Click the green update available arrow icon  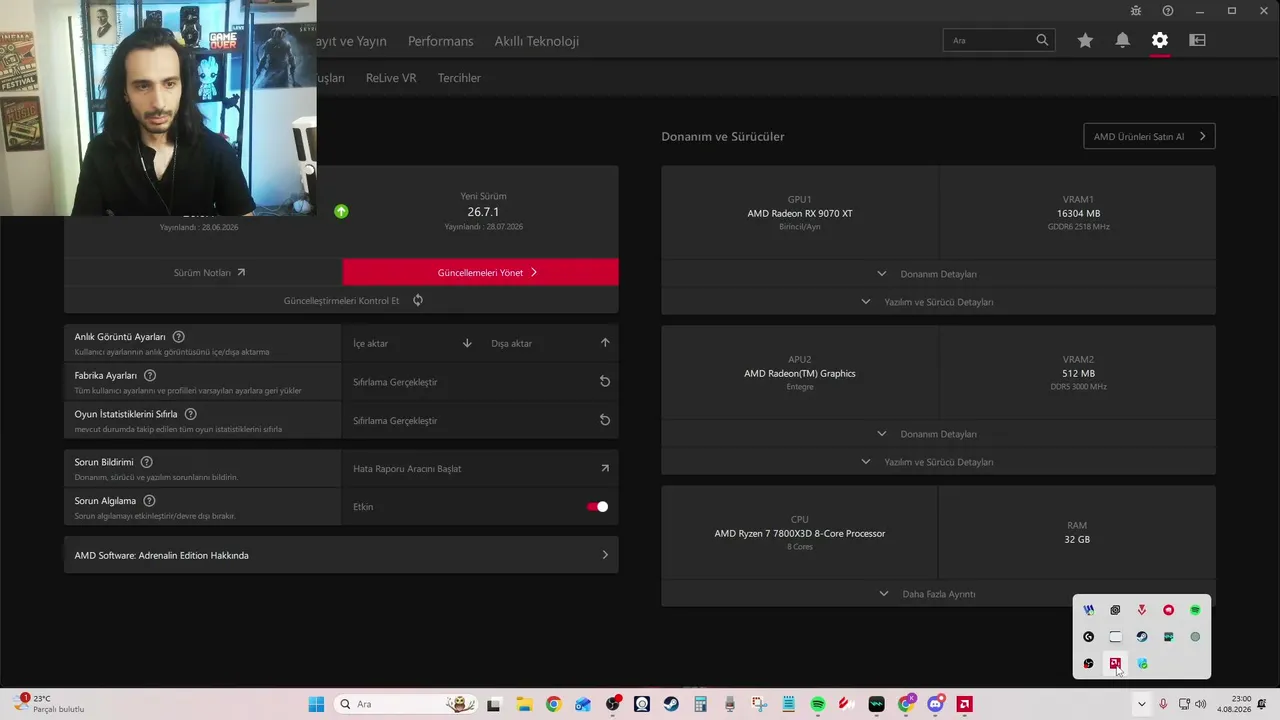coord(341,211)
